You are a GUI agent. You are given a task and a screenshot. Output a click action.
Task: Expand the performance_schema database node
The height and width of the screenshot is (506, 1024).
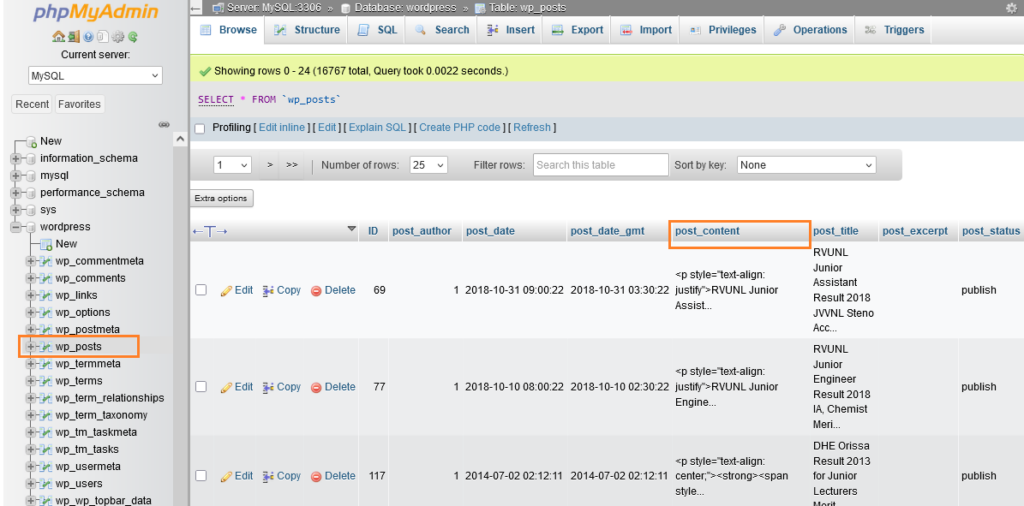(x=16, y=193)
